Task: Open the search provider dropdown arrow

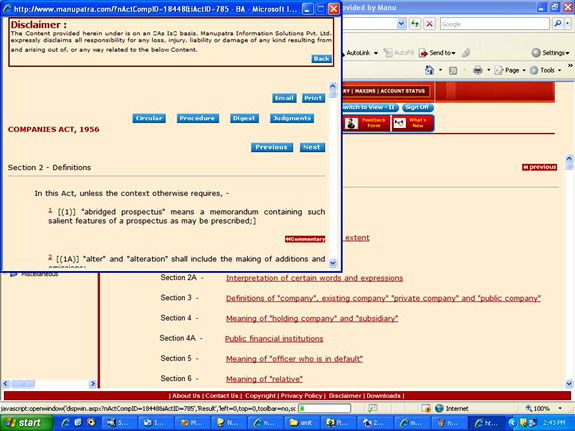Action: point(568,24)
